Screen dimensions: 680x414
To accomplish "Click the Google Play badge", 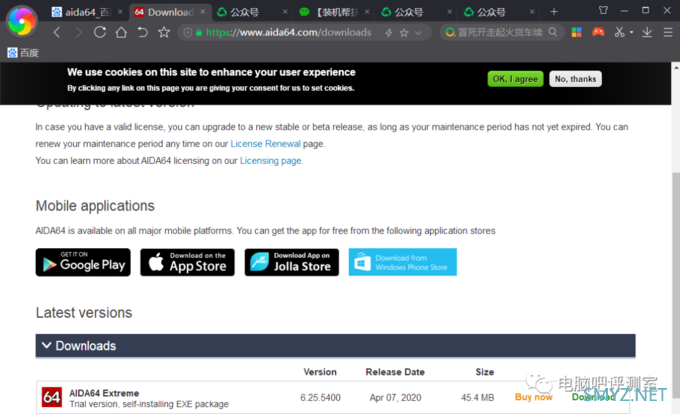I will (83, 262).
